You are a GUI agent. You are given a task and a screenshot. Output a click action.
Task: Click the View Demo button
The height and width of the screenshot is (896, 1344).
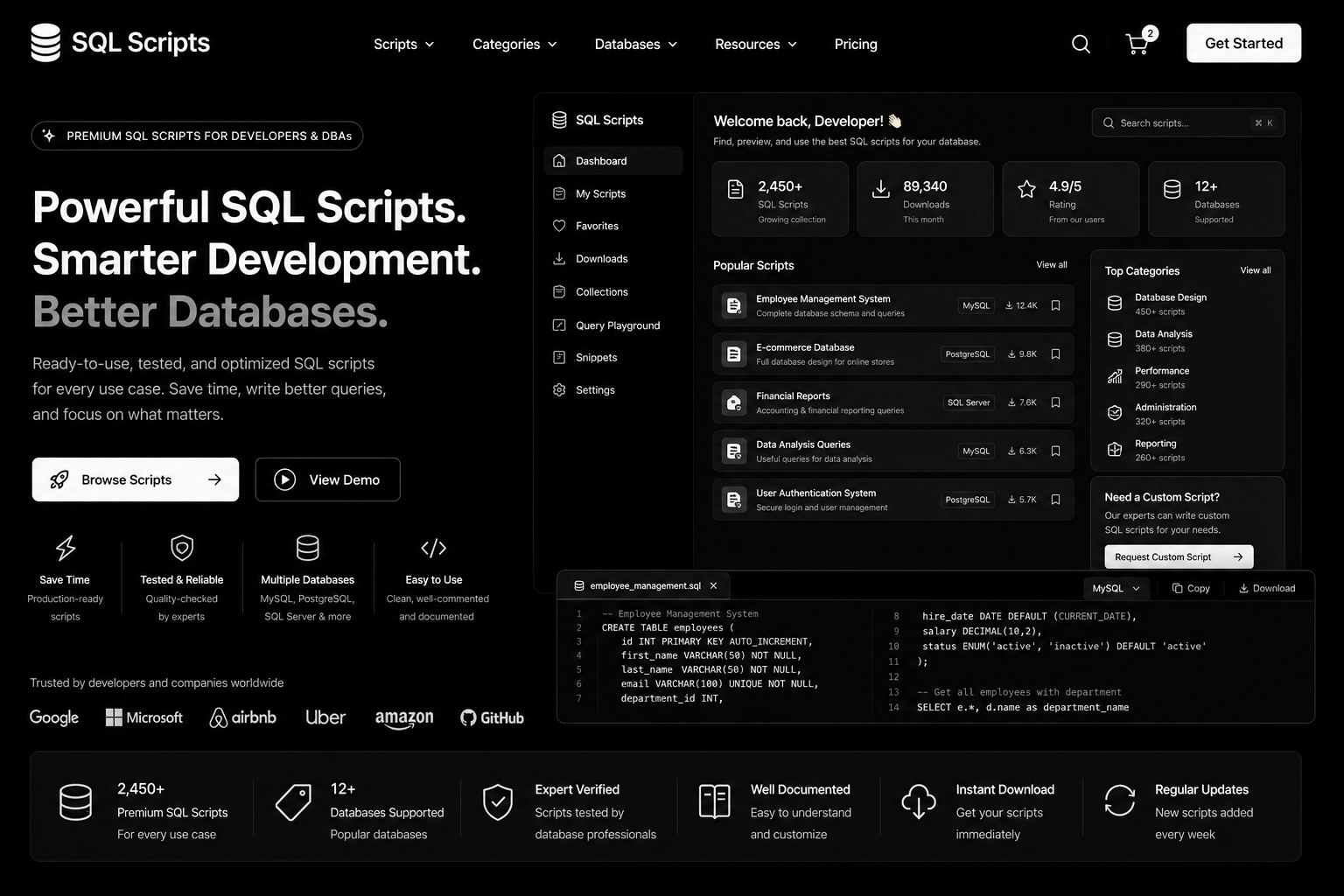(327, 479)
